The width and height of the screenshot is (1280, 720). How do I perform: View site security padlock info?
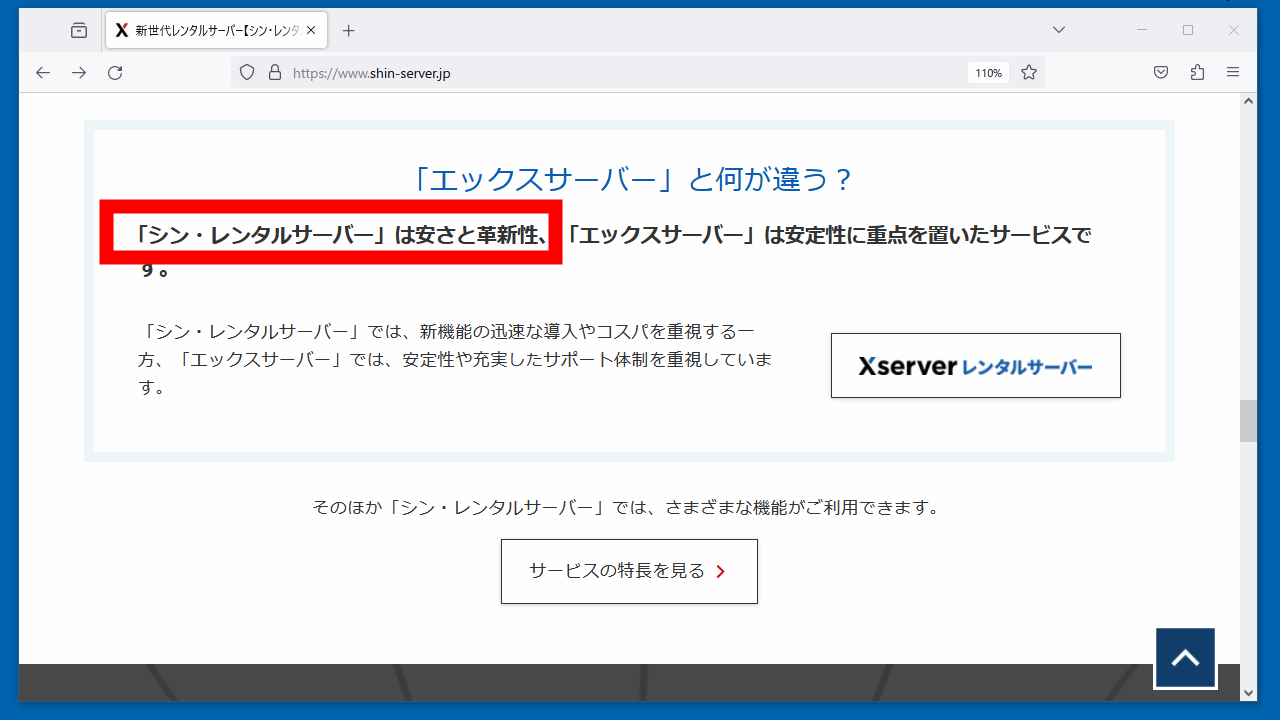point(274,73)
